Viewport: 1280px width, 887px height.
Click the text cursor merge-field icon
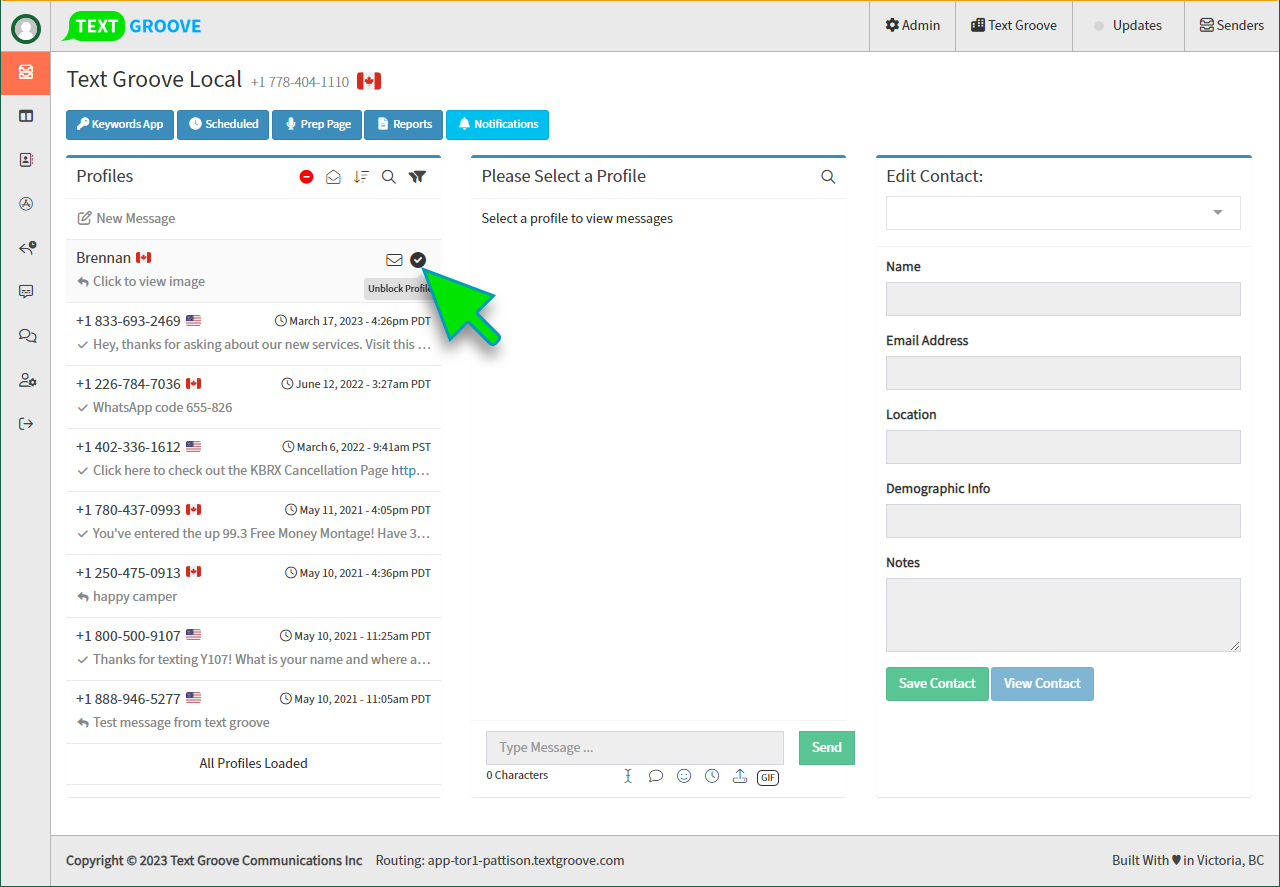[x=628, y=776]
